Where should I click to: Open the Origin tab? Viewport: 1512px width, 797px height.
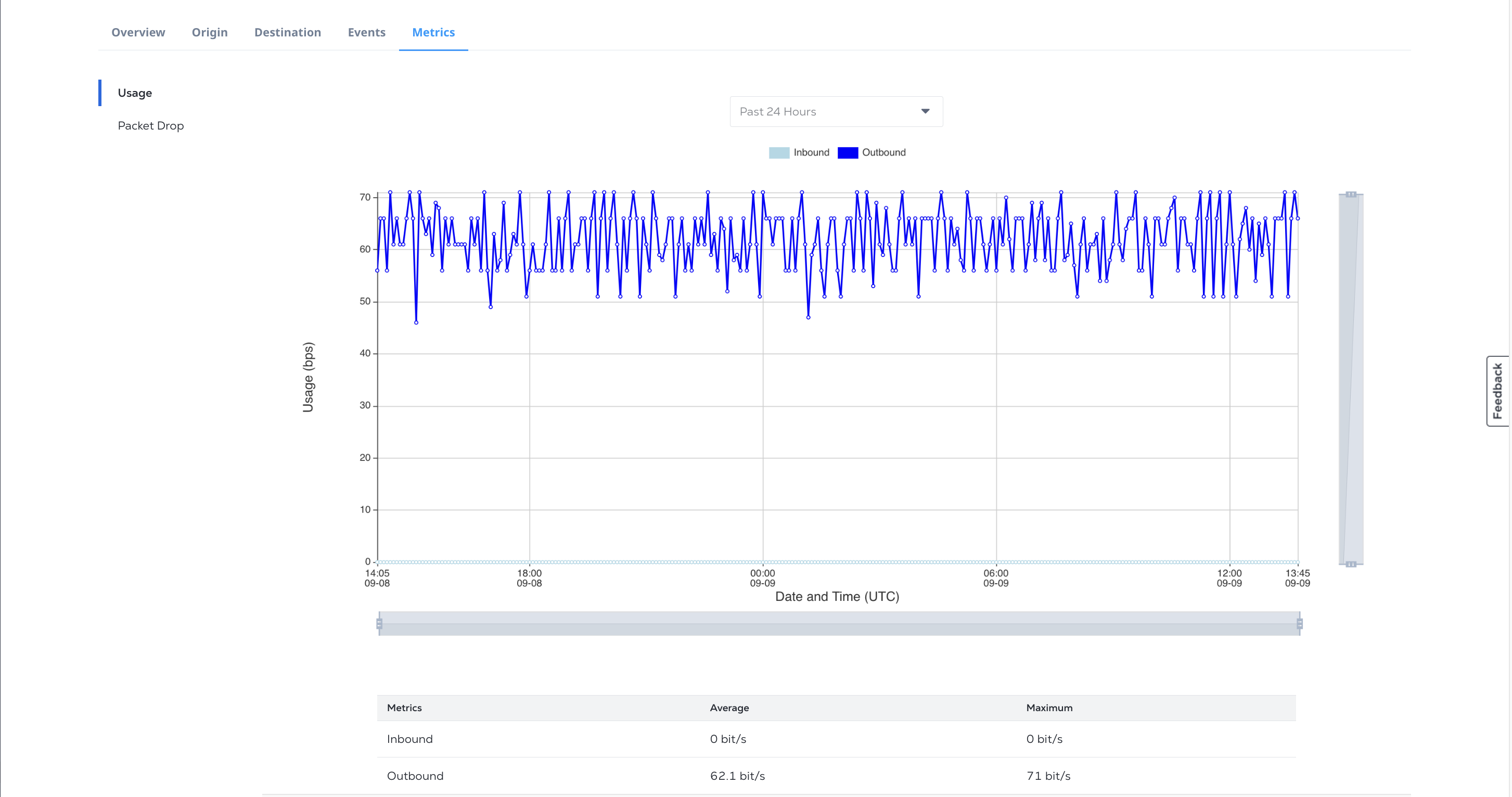210,32
